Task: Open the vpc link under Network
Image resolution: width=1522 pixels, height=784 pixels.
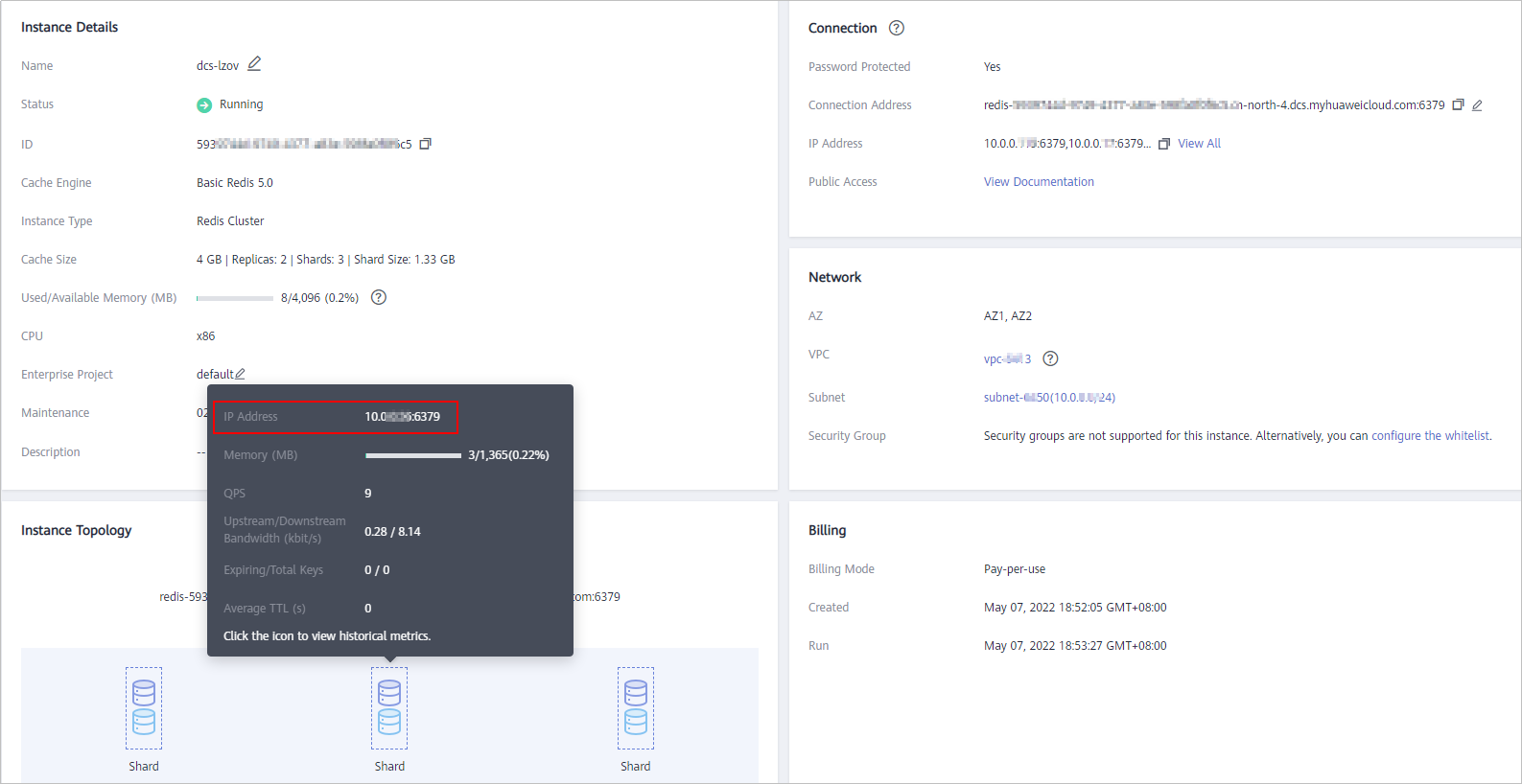Action: point(1007,358)
